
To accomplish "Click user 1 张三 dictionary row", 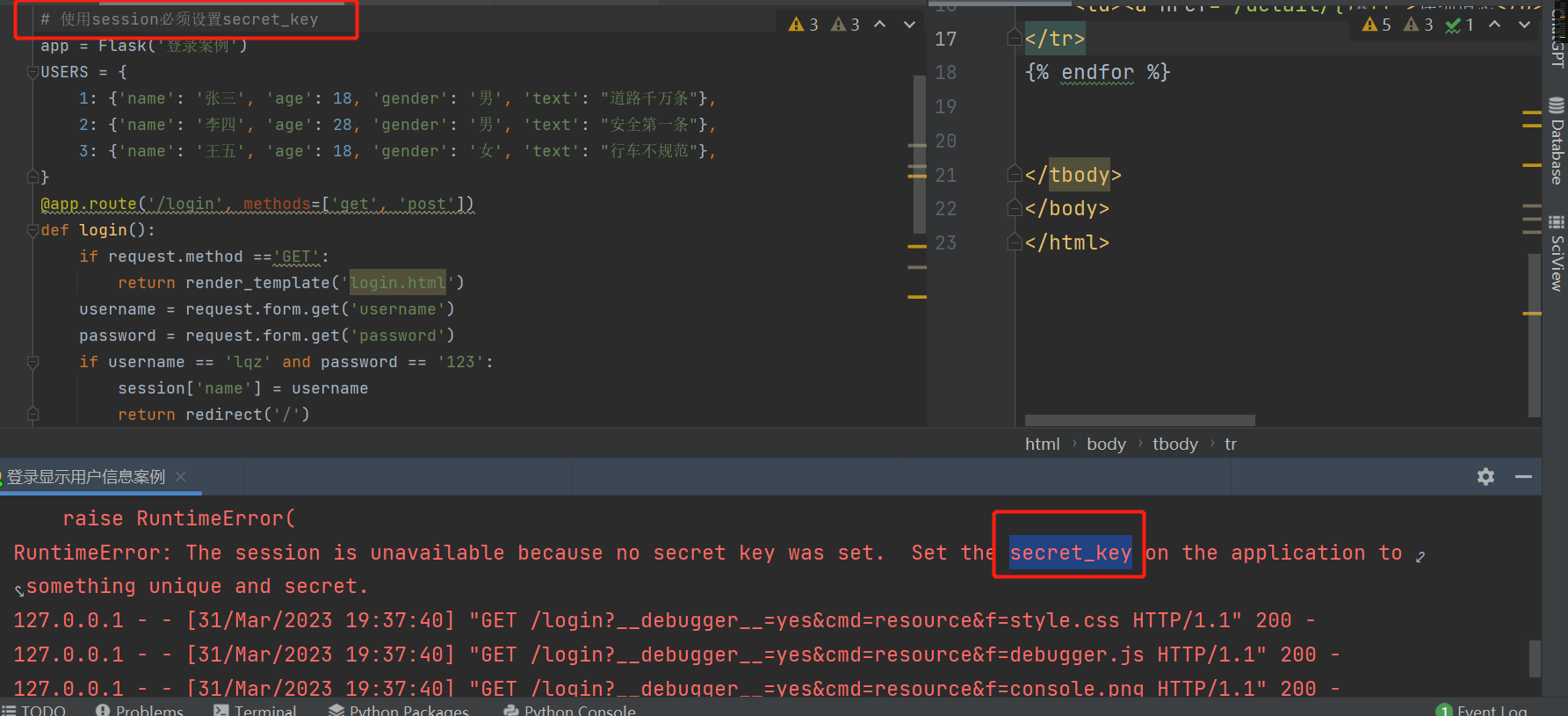I will tap(398, 98).
